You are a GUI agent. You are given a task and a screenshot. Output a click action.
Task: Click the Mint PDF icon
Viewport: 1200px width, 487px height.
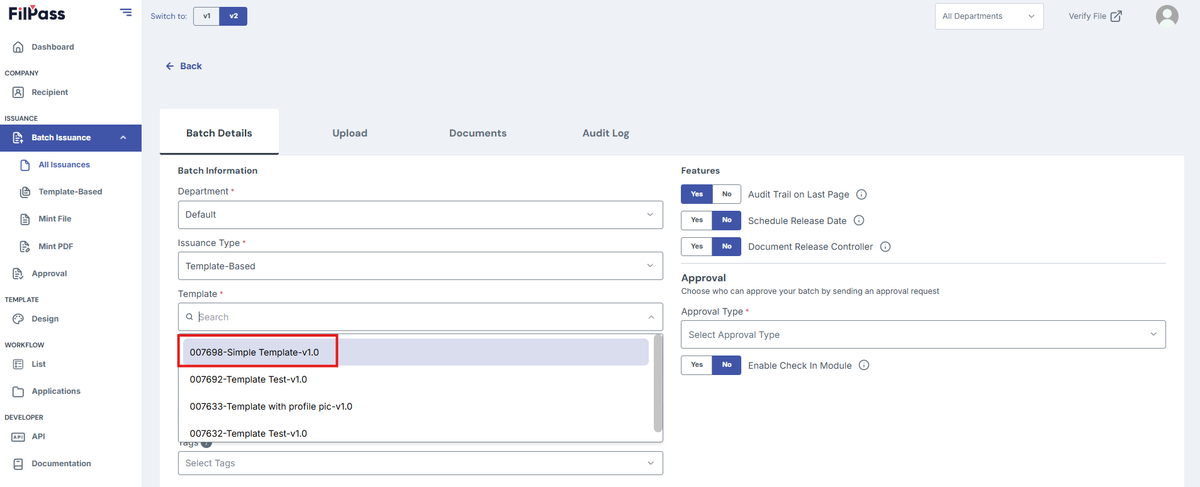pos(25,246)
